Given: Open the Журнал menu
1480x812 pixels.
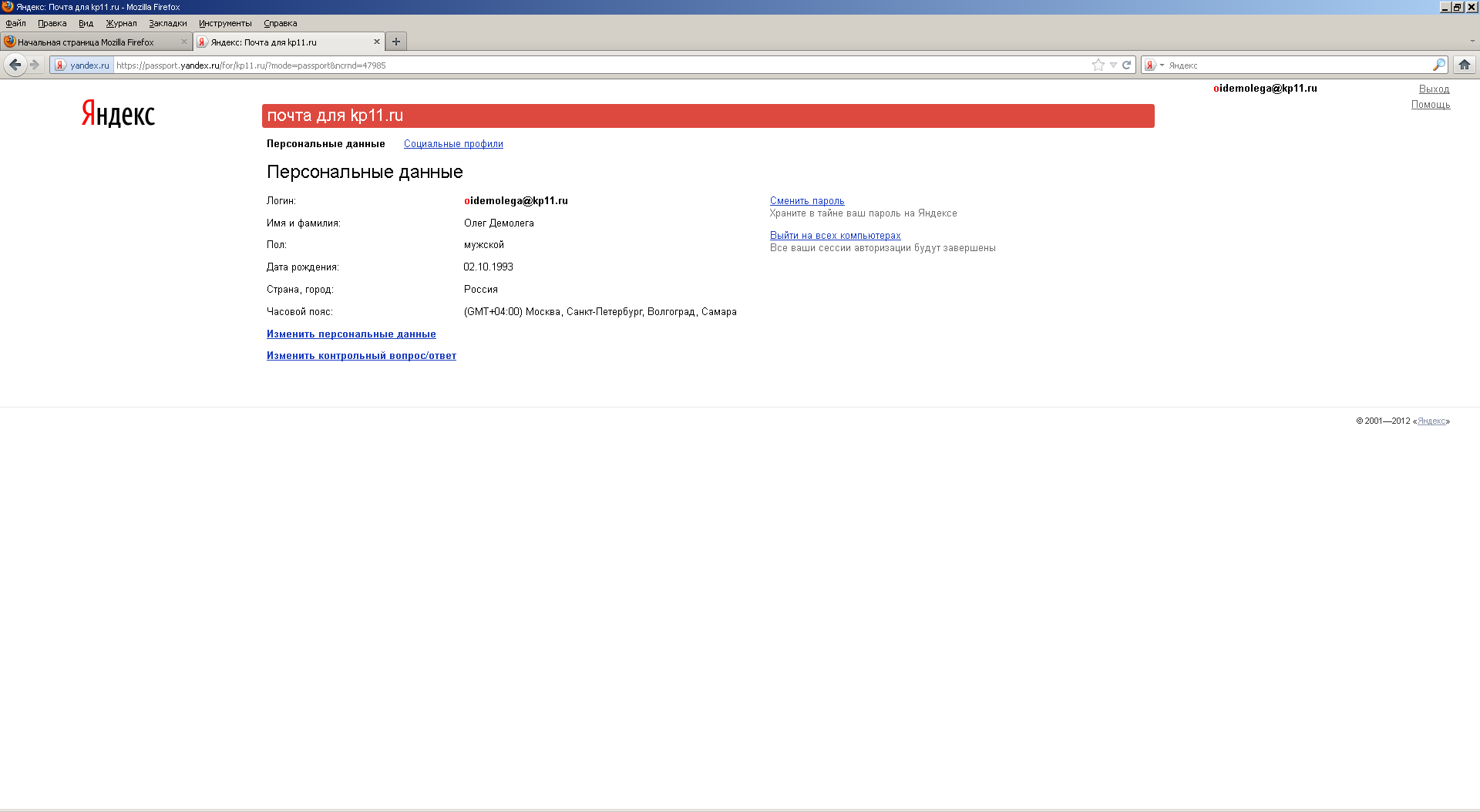Looking at the screenshot, I should point(121,23).
